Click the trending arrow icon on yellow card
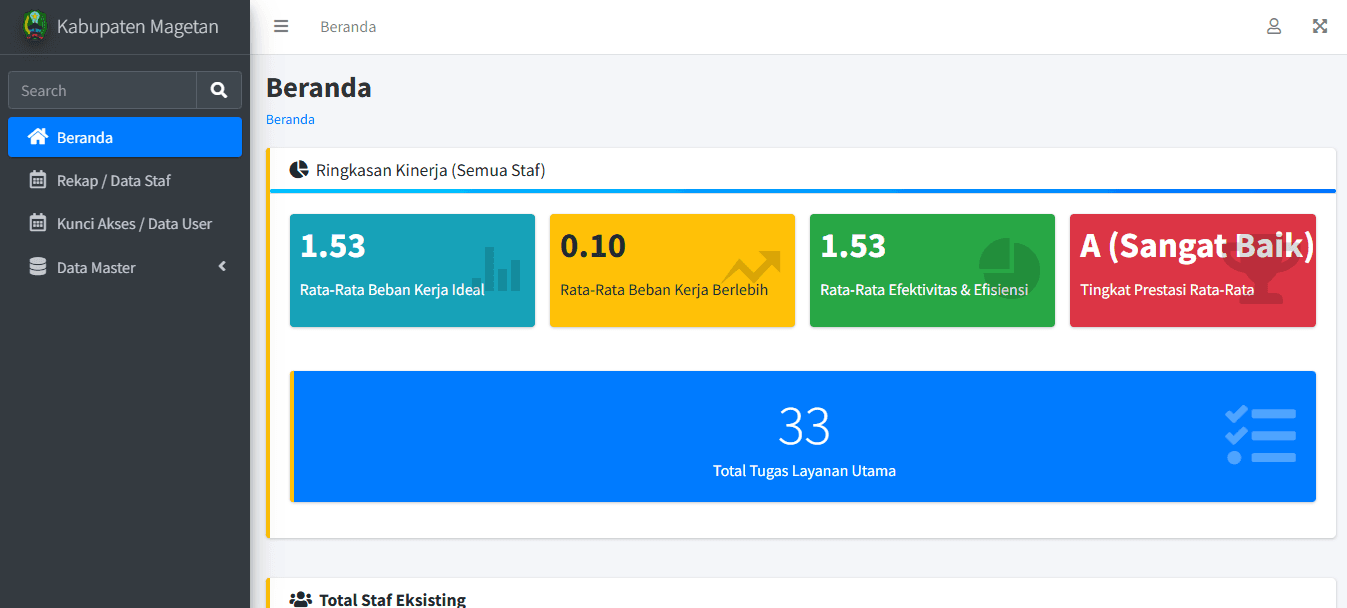Screen dimensions: 1347x608 pyautogui.click(x=751, y=267)
